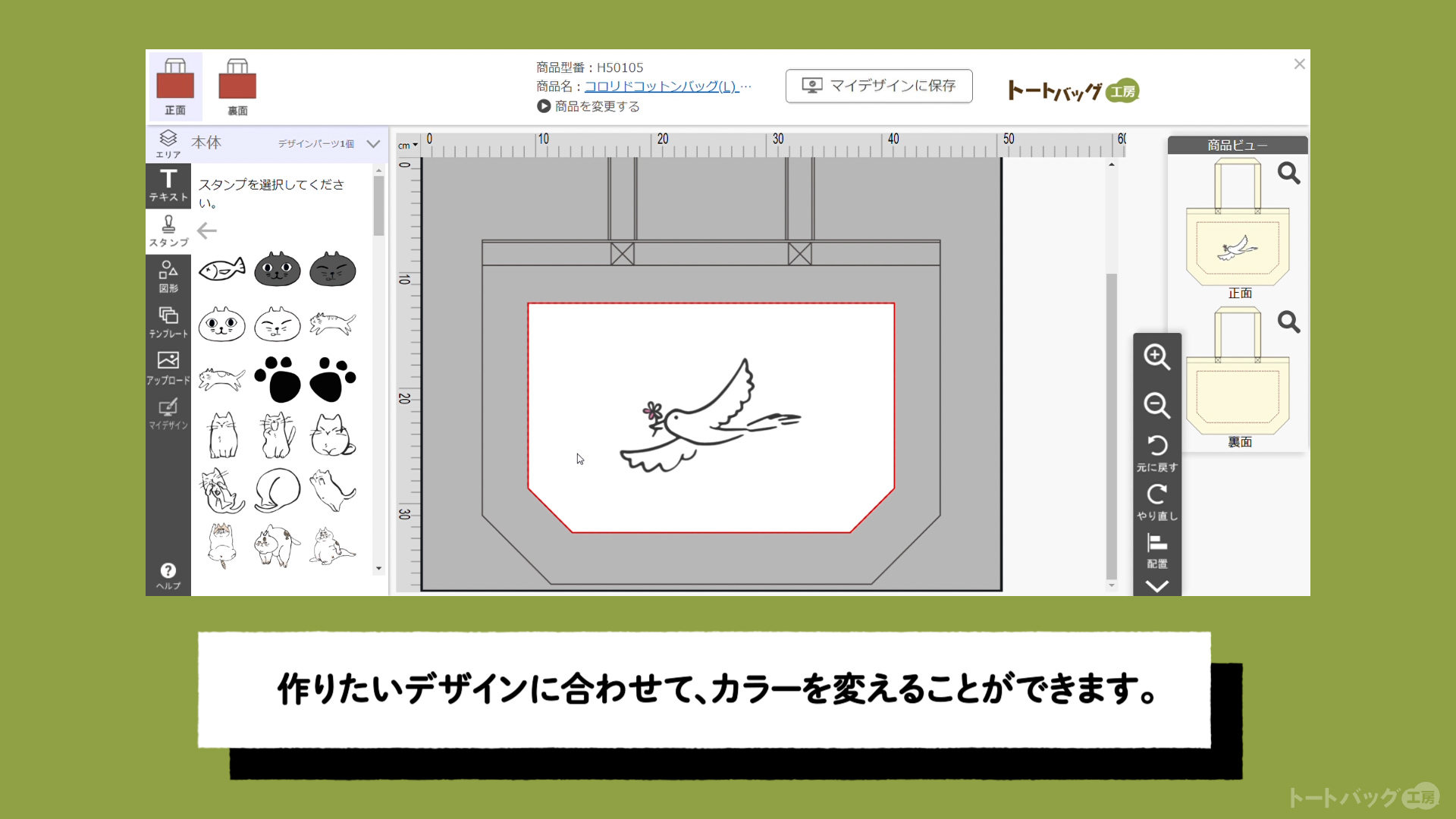Choose the left black paw print stamp
Image resolution: width=1456 pixels, height=819 pixels.
pyautogui.click(x=278, y=379)
